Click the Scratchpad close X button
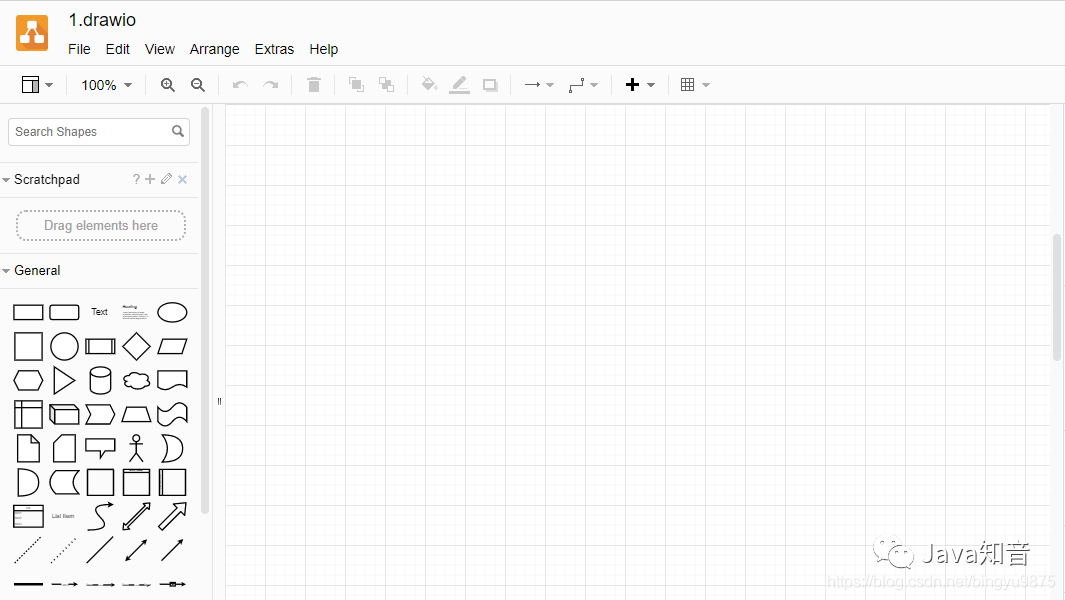Viewport: 1065px width, 600px height. click(x=182, y=180)
